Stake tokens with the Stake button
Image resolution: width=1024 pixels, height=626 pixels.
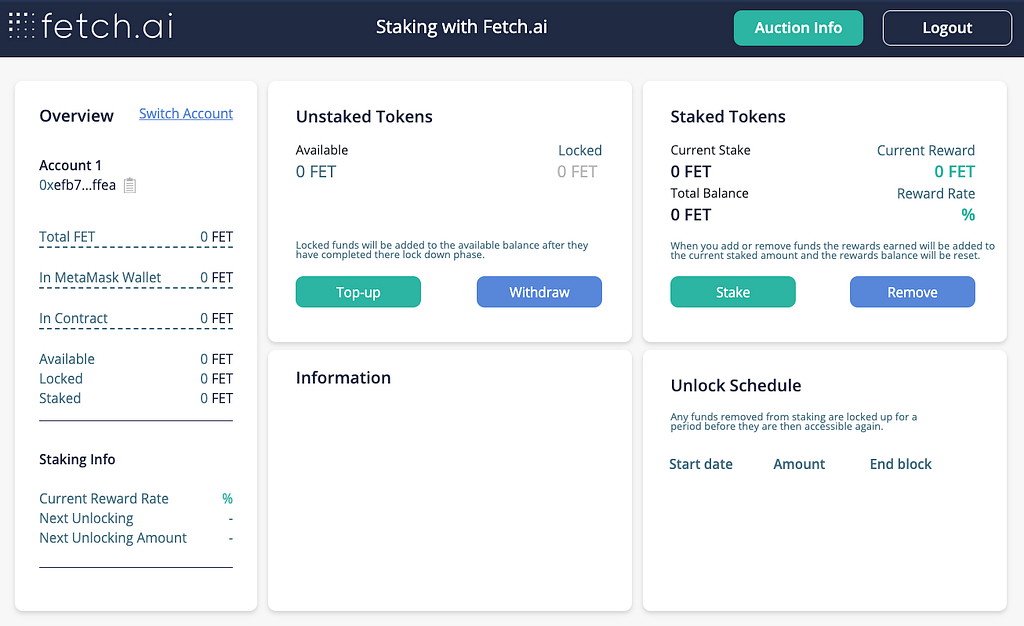(x=733, y=292)
